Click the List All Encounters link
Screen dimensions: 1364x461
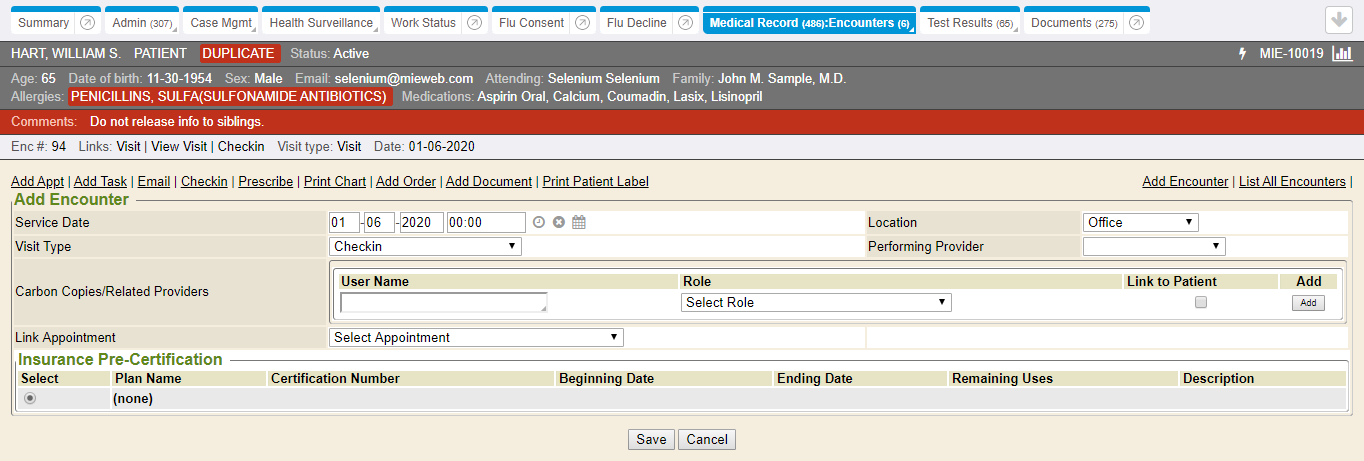[x=1292, y=181]
